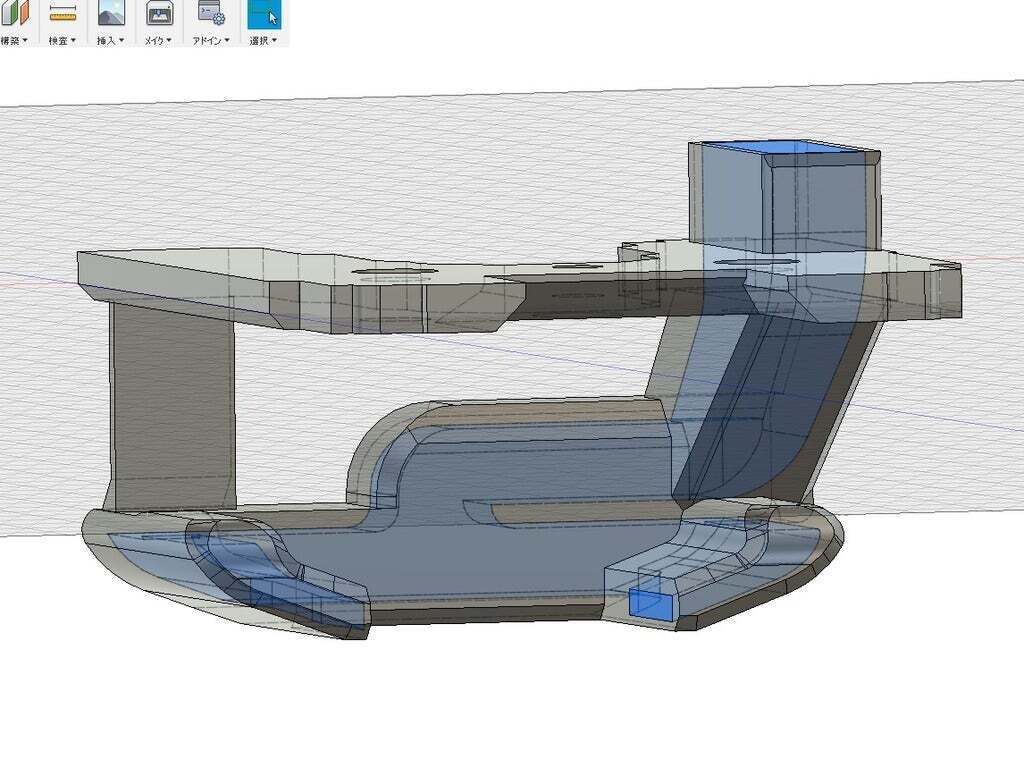Click the 構築 (Construct) plane icon
1024x768 pixels.
pyautogui.click(x=14, y=15)
